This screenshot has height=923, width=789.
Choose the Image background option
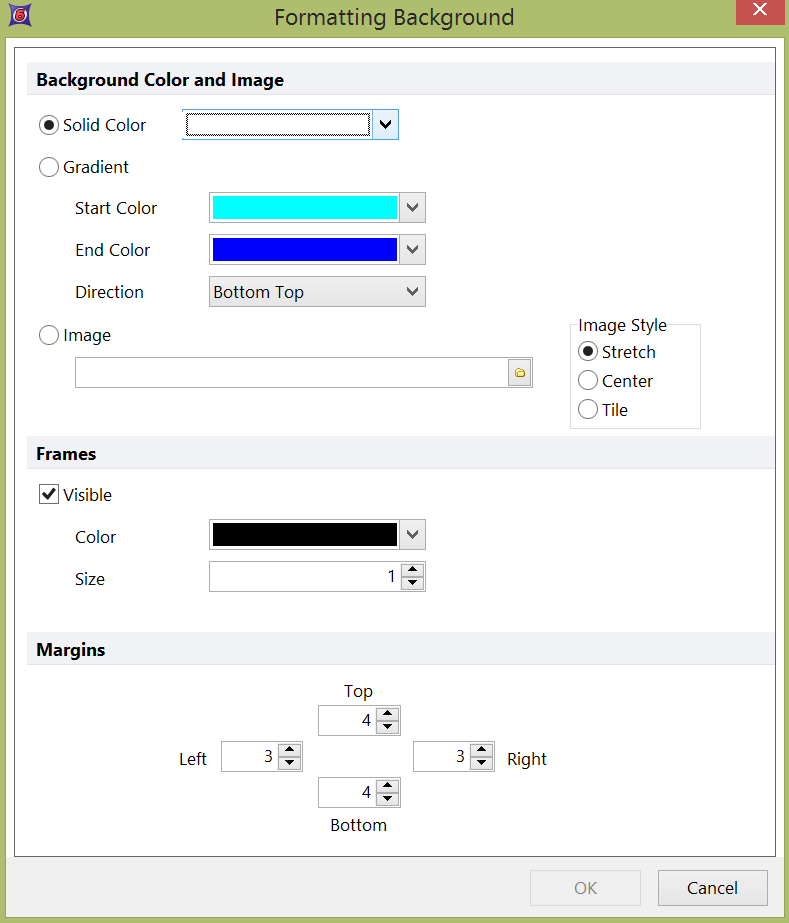tap(49, 336)
